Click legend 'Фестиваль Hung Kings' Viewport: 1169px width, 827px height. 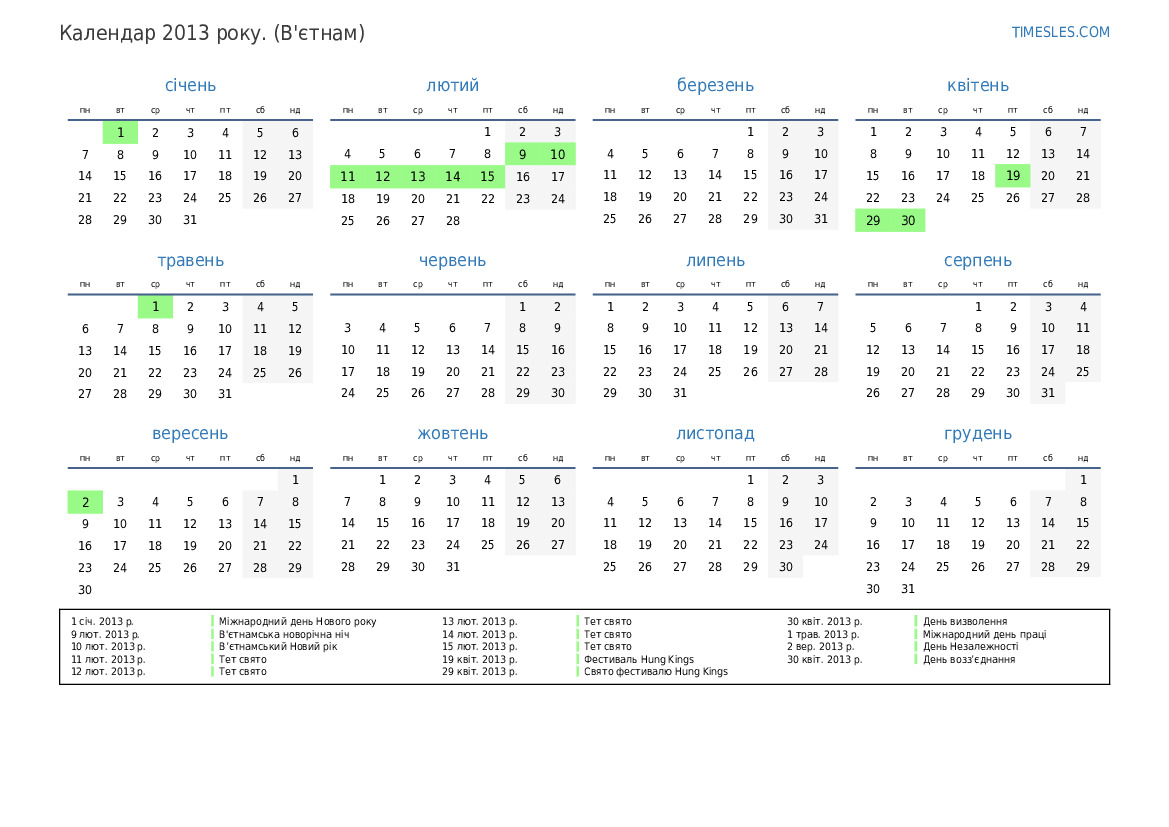tap(639, 659)
